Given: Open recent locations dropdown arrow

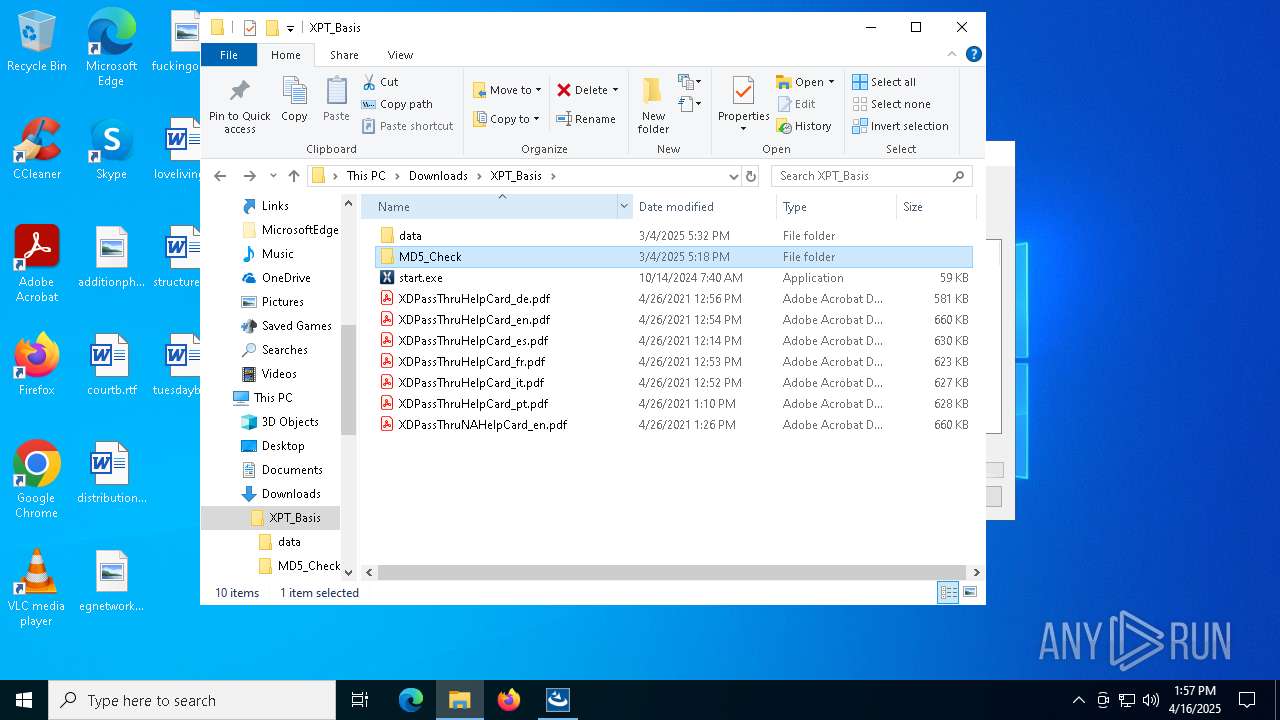Looking at the screenshot, I should 273,176.
